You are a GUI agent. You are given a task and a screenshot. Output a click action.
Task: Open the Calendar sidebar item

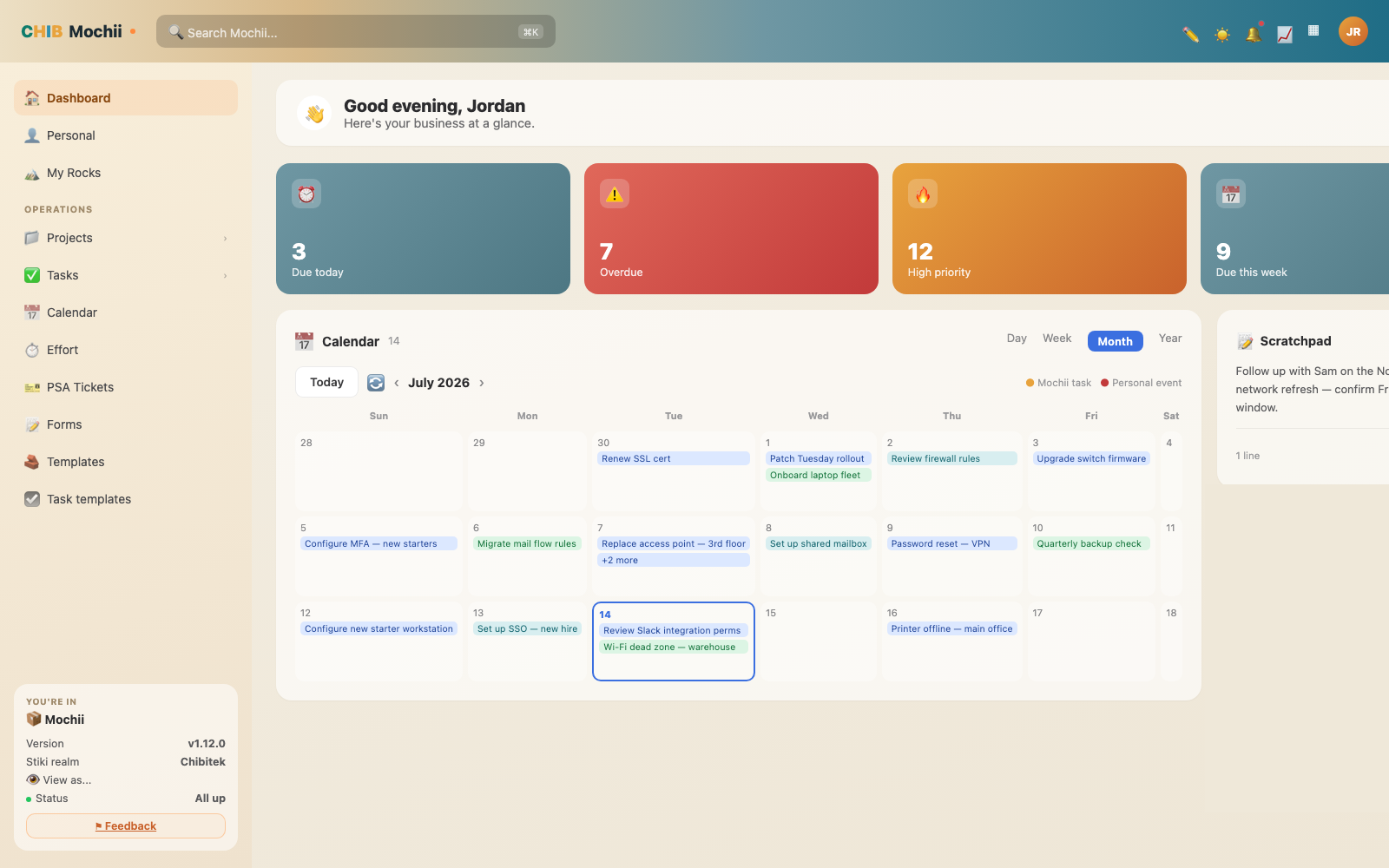click(126, 312)
